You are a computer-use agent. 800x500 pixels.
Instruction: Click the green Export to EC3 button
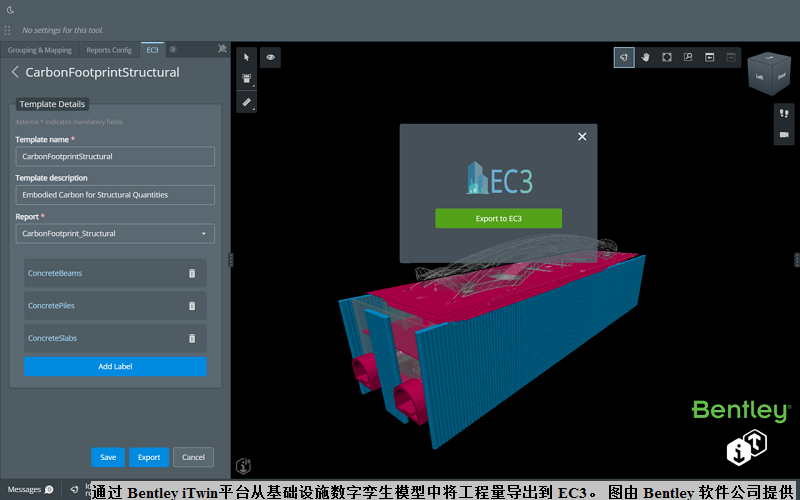click(498, 218)
